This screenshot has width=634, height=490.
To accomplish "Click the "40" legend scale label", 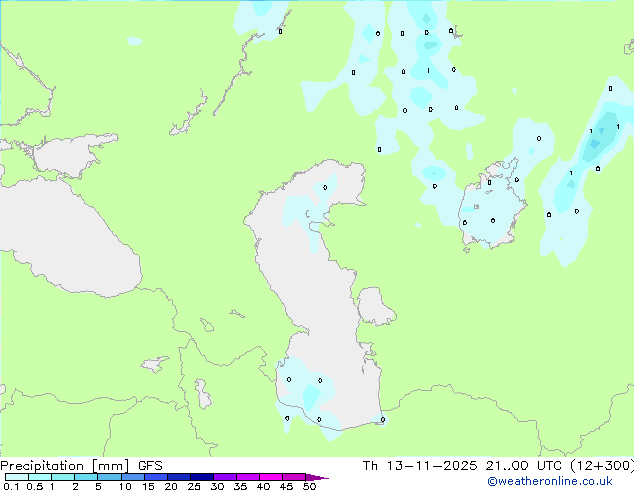I will [x=263, y=486].
